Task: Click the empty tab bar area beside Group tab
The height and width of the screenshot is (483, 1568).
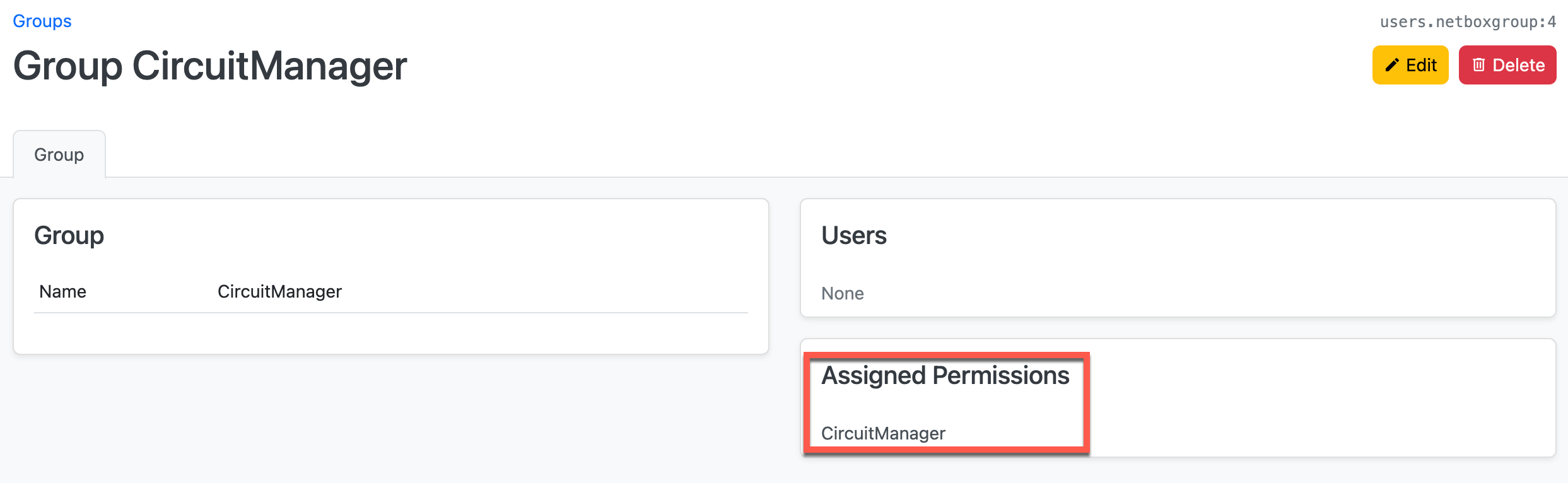Action: point(757,154)
